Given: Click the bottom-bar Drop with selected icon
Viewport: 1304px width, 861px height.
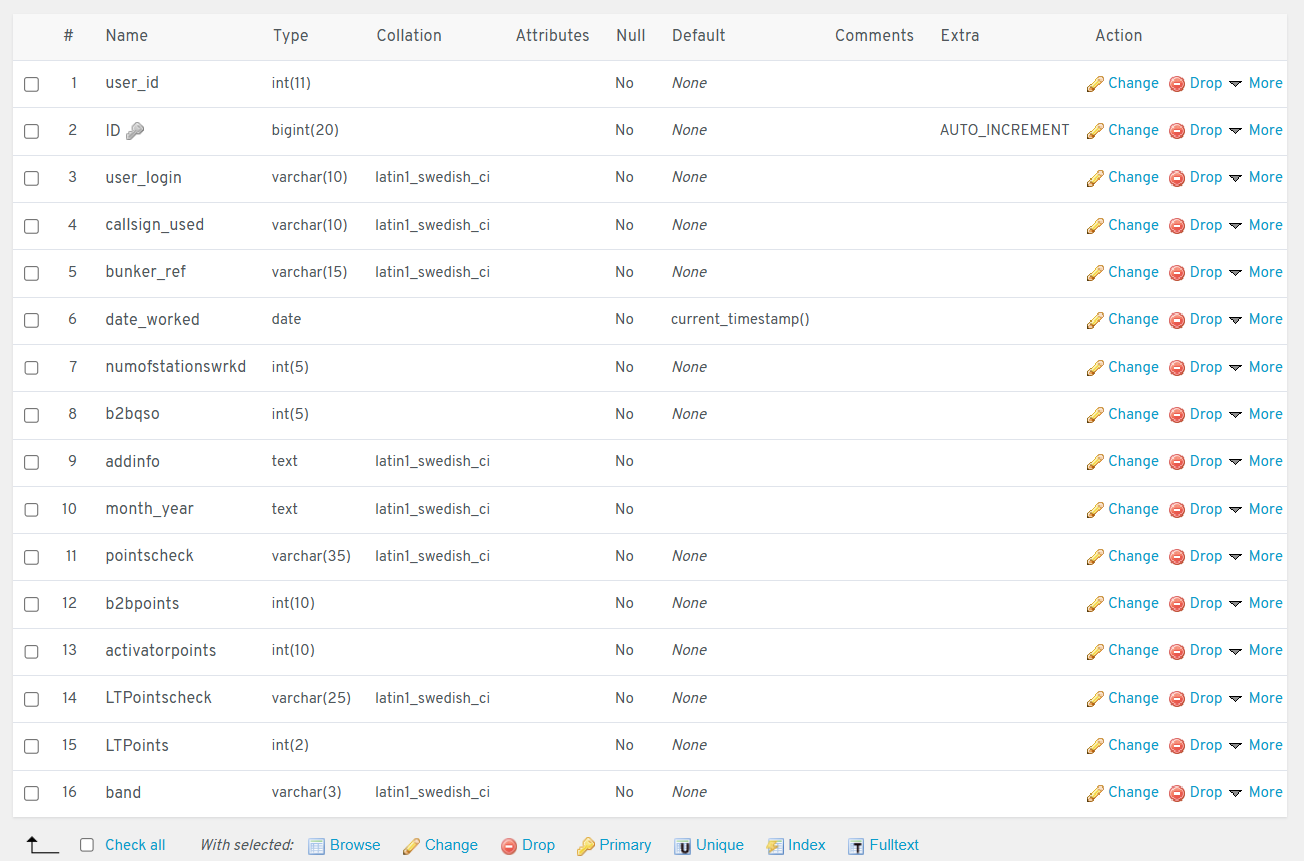Looking at the screenshot, I should click(509, 846).
